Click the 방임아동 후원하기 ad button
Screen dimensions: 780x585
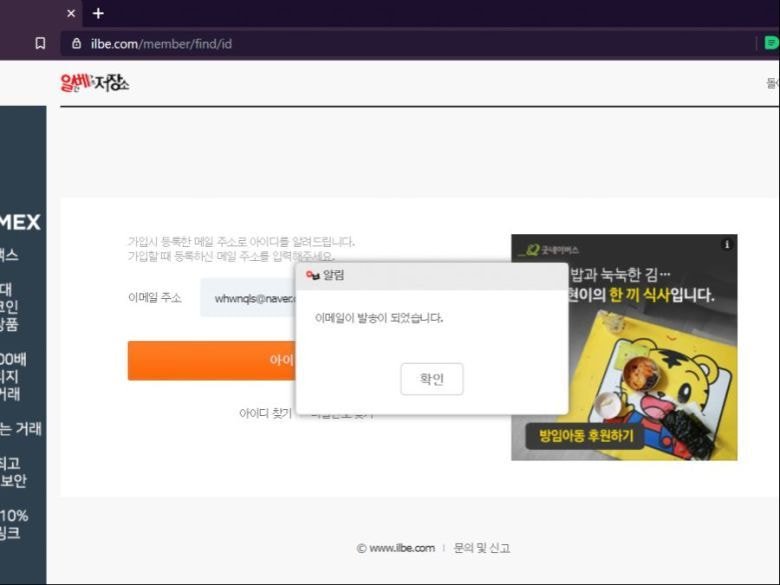585,436
